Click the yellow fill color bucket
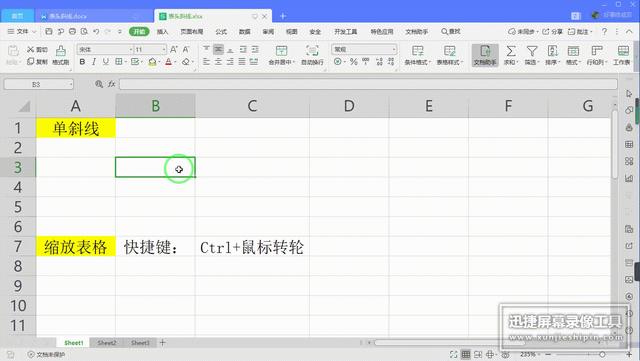The width and height of the screenshot is (640, 361). 152,62
